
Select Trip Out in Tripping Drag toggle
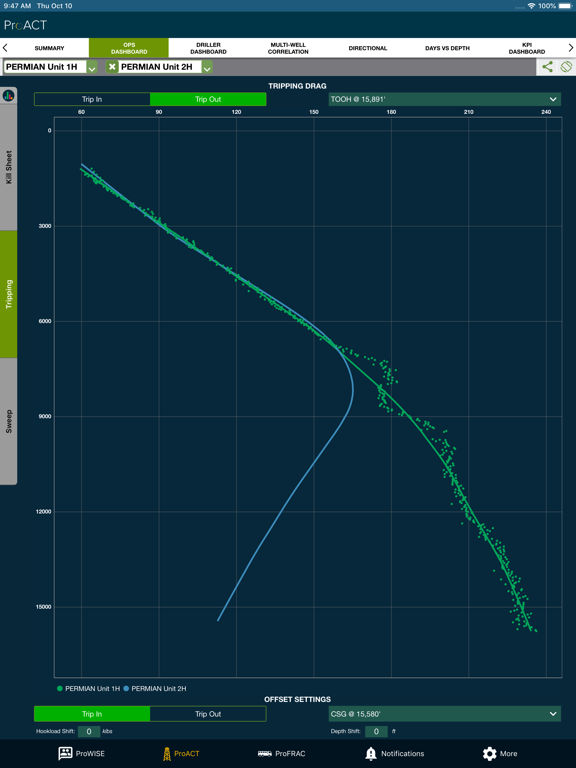208,99
